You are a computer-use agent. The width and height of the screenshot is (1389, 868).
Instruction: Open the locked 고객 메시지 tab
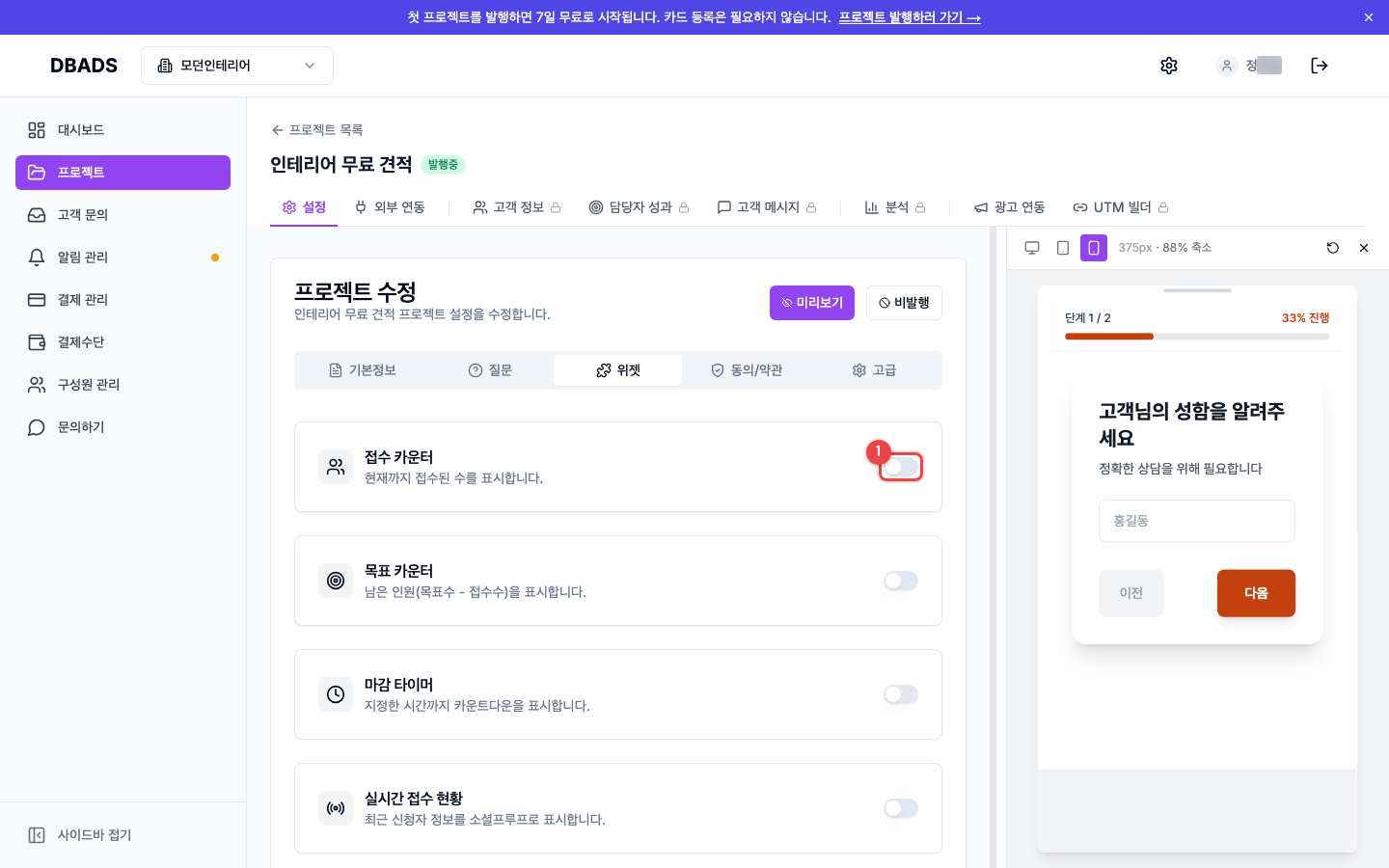[x=767, y=207]
